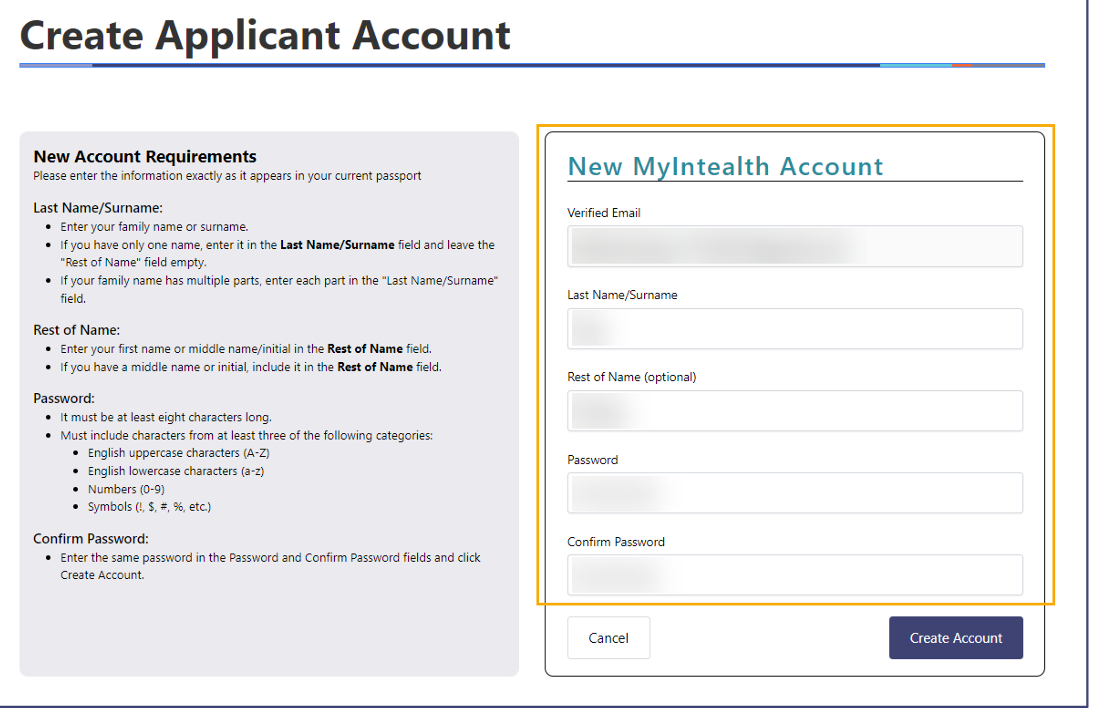Focus the Verified Email input field
The image size is (1094, 708).
tap(795, 246)
